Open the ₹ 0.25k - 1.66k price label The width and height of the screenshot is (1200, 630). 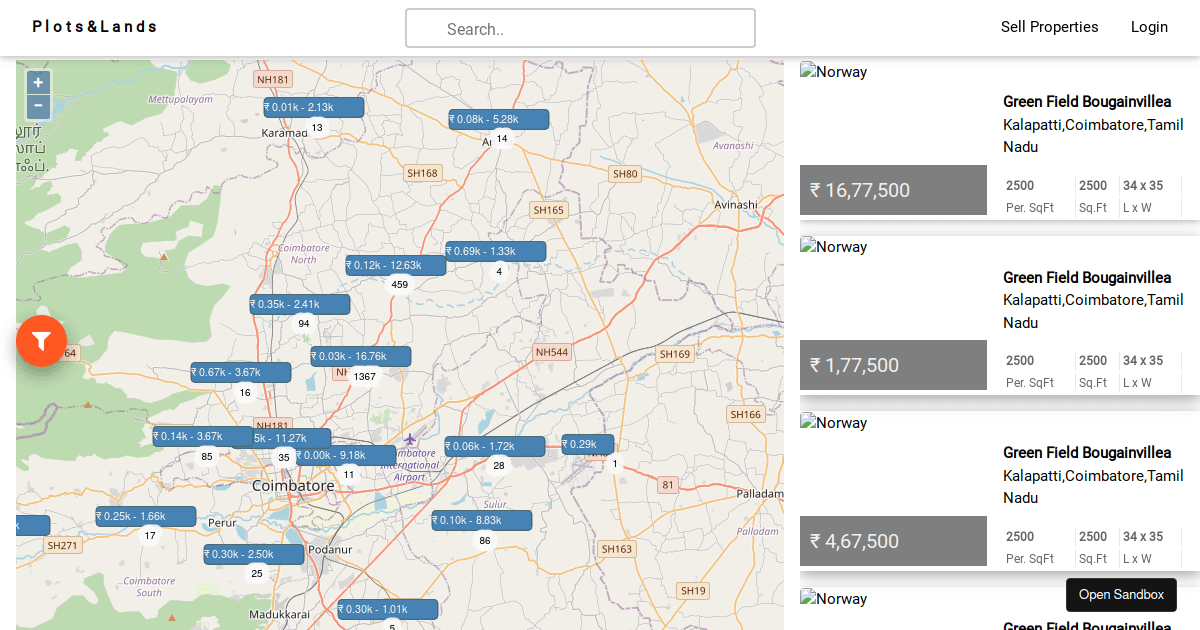coord(146,516)
